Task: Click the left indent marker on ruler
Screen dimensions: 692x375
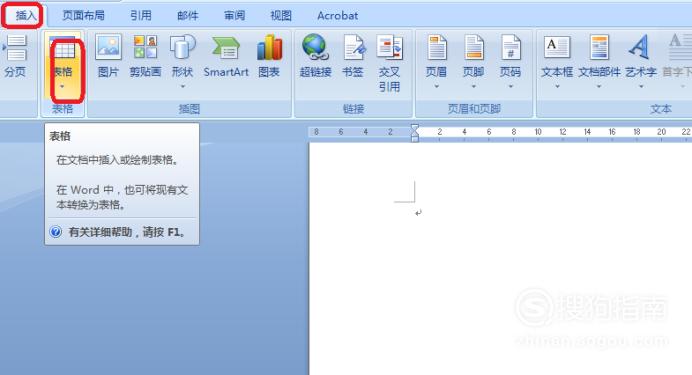Action: tap(415, 138)
